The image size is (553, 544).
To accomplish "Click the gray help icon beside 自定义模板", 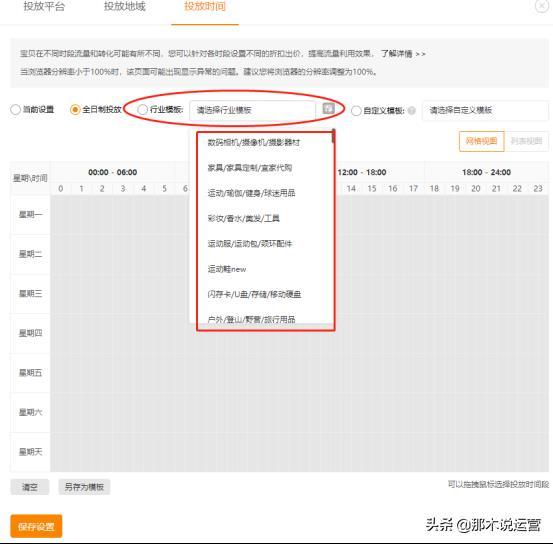I will point(412,111).
